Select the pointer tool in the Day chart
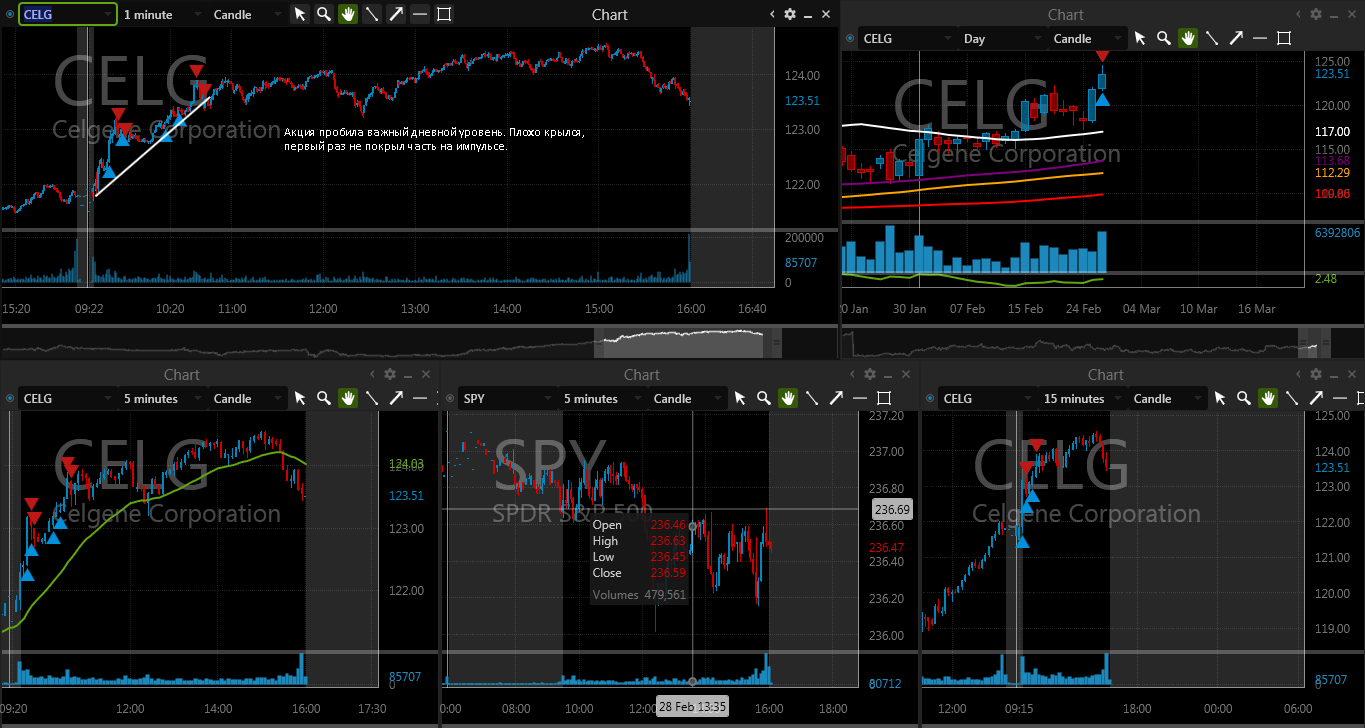The image size is (1365, 728). pos(1140,38)
